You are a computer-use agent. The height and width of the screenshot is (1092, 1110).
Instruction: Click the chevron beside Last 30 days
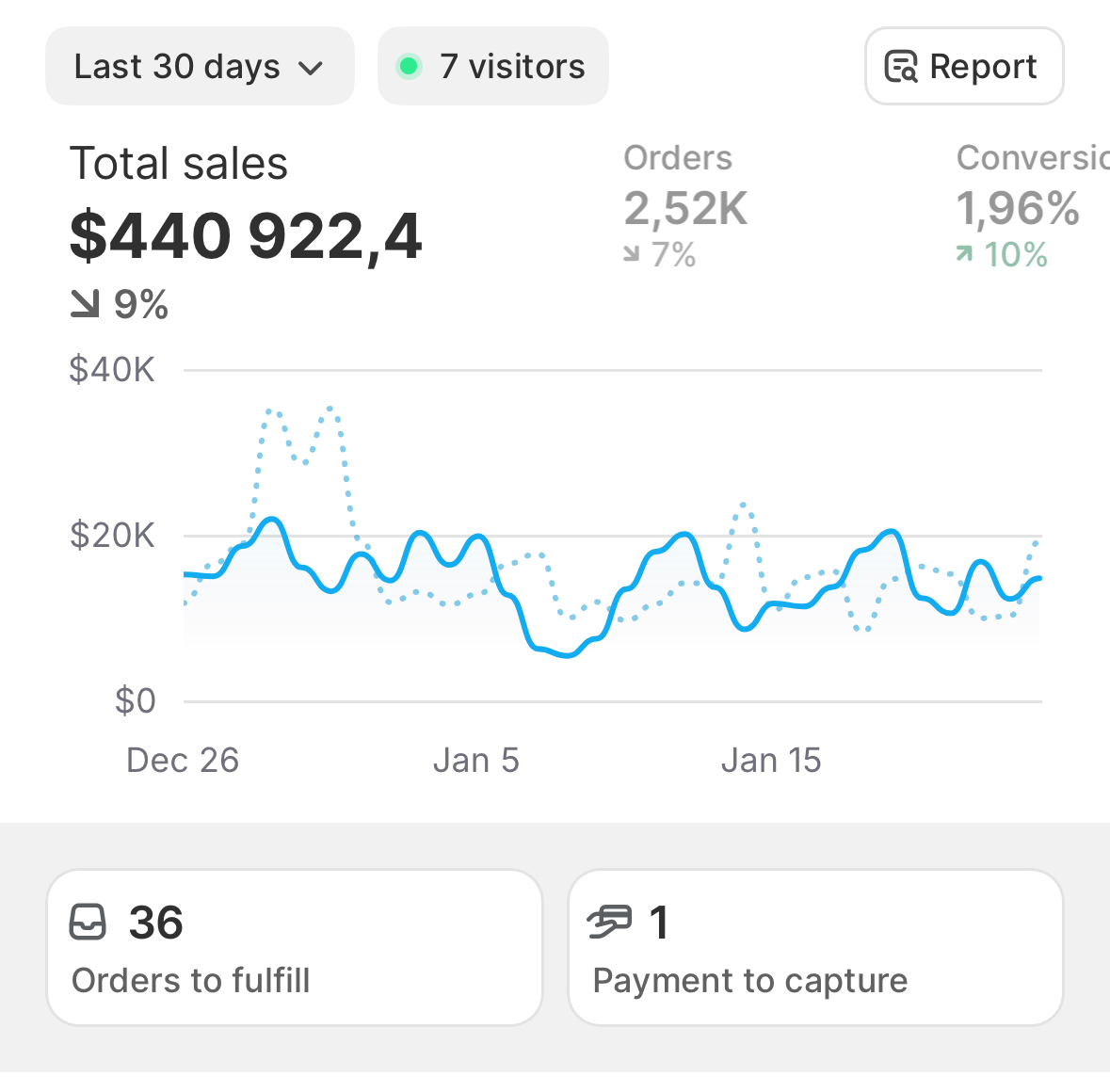311,68
